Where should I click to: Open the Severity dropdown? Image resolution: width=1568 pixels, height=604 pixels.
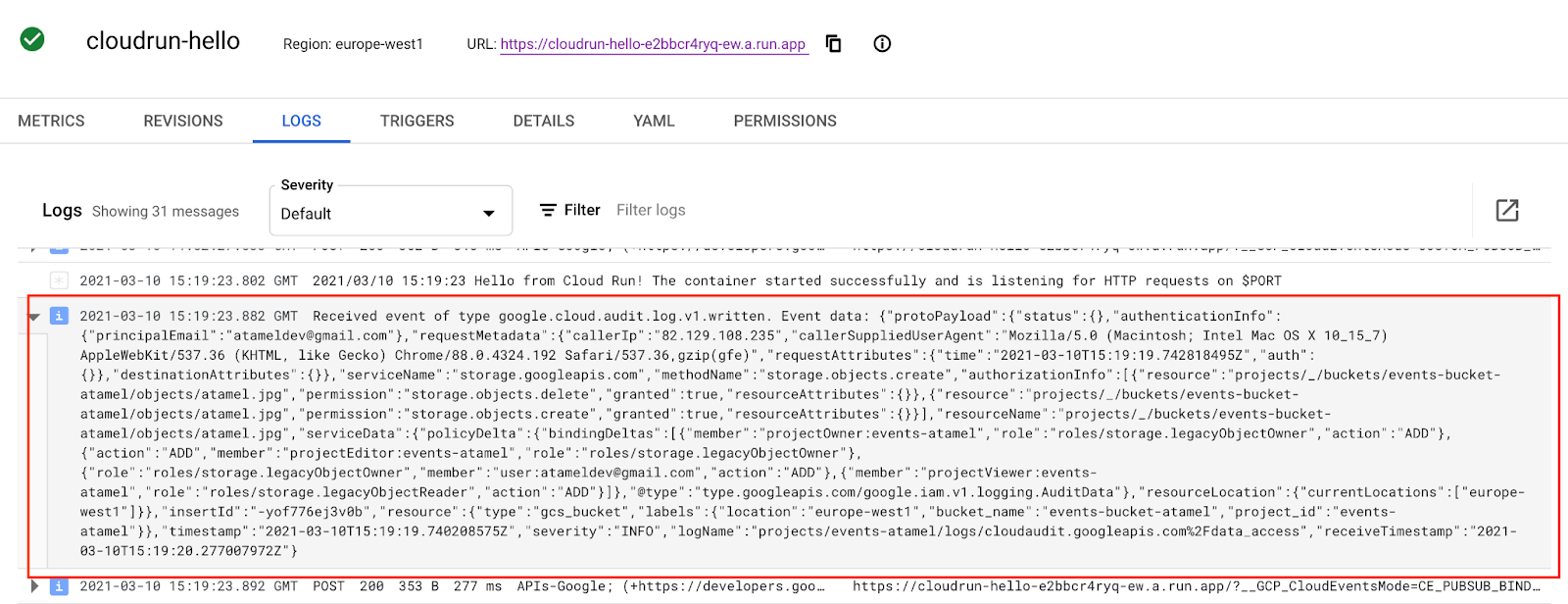pyautogui.click(x=390, y=213)
